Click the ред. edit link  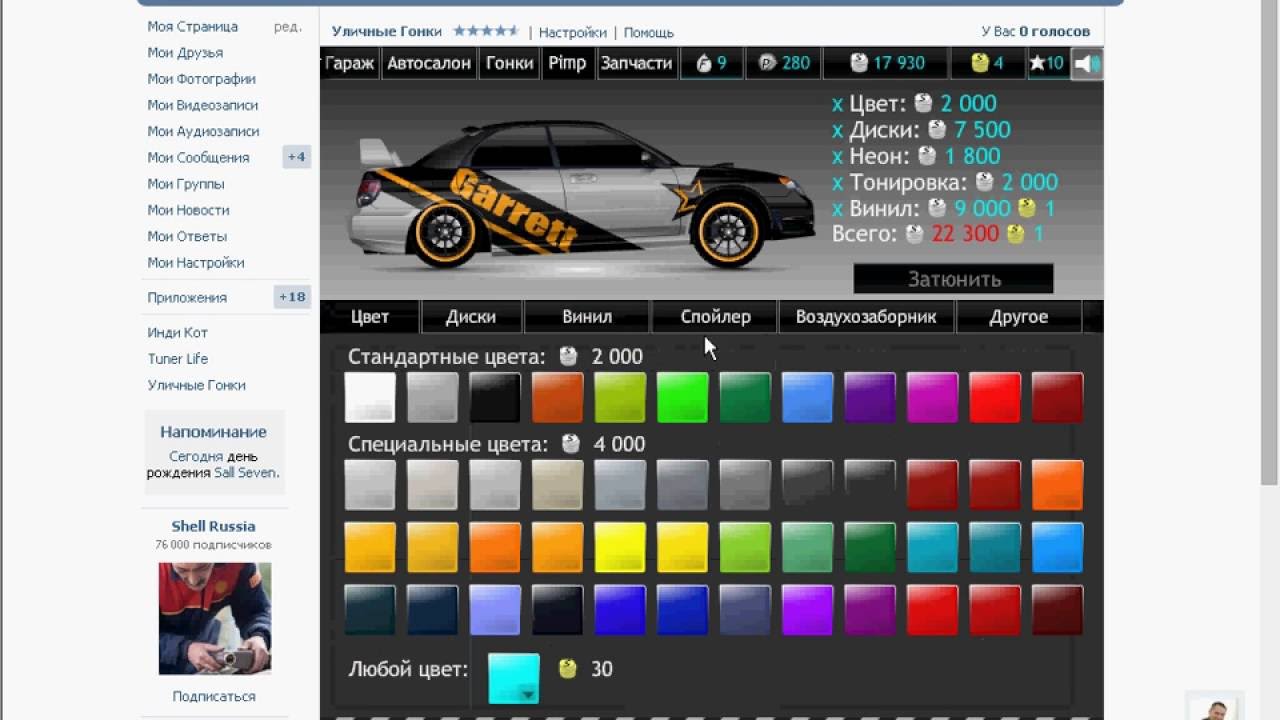pos(288,27)
